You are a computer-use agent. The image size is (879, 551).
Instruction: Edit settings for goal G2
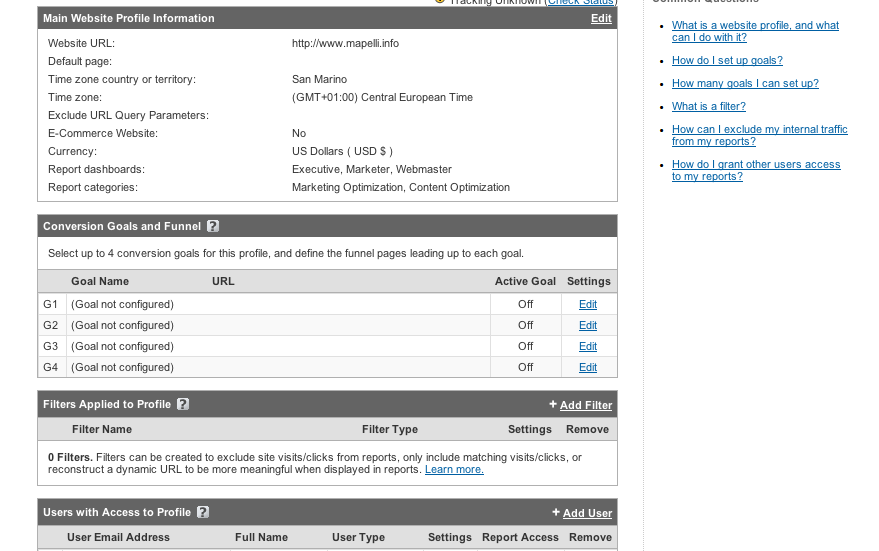click(x=587, y=326)
